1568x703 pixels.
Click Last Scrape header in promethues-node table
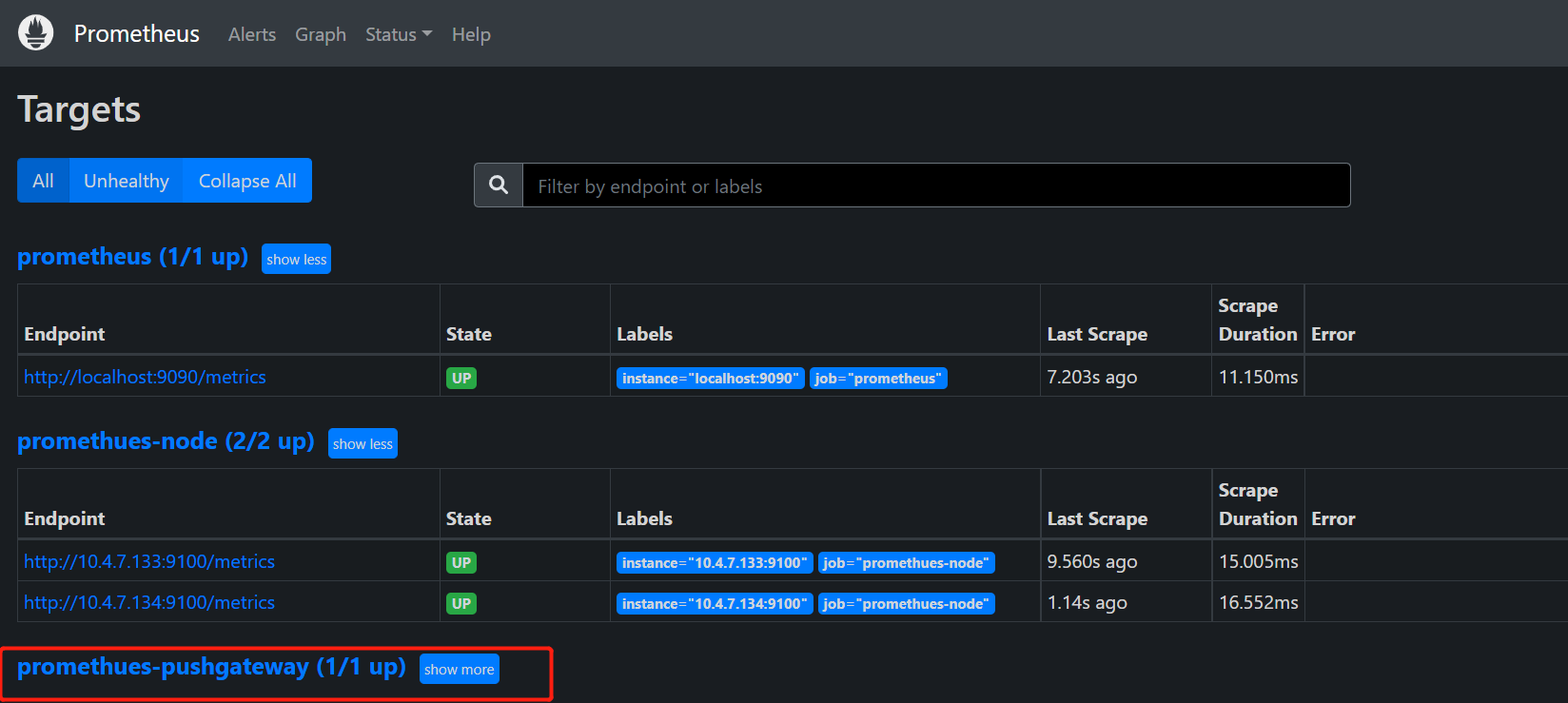tap(1097, 518)
